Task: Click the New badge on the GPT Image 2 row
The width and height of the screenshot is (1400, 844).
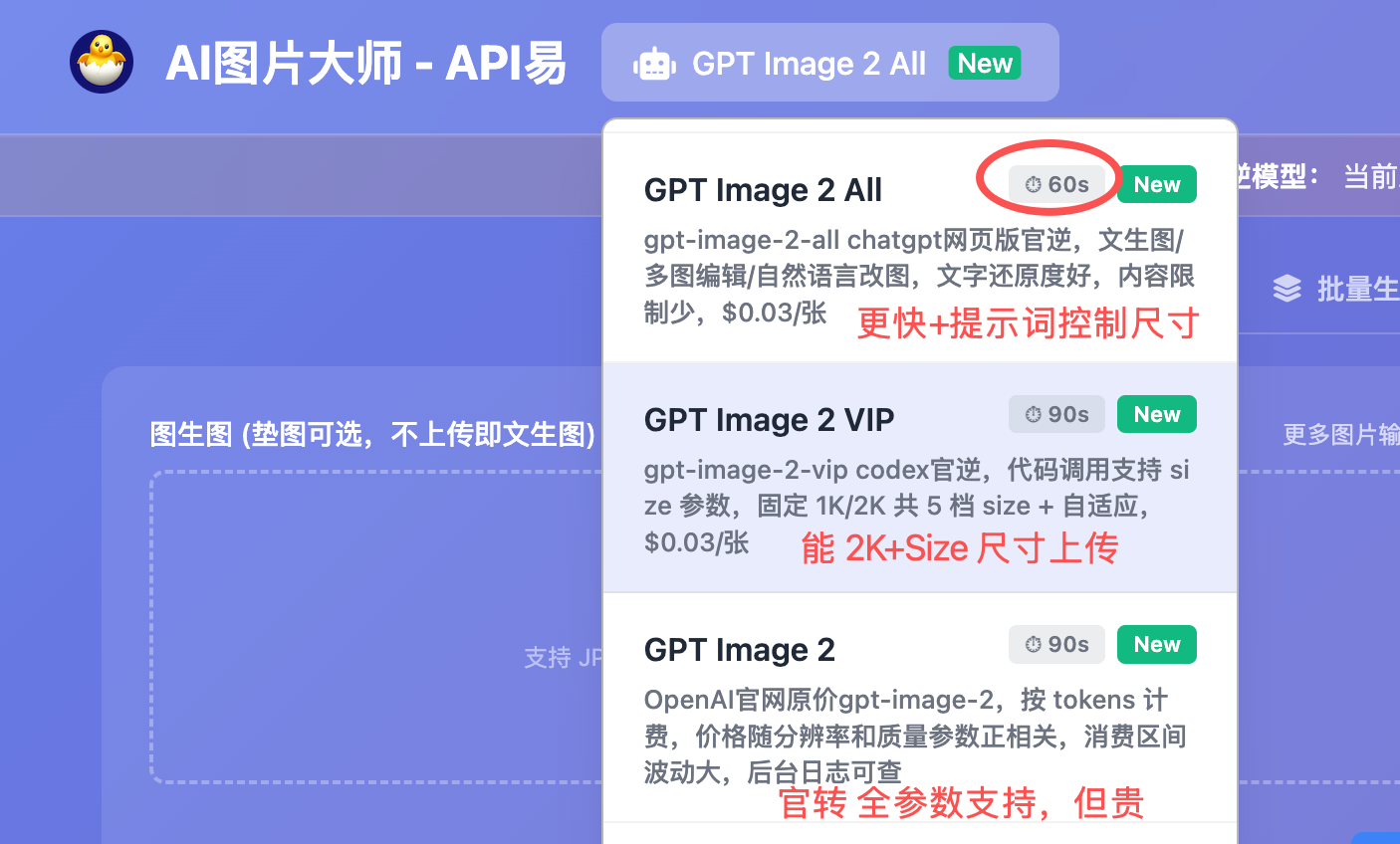Action: point(1156,644)
